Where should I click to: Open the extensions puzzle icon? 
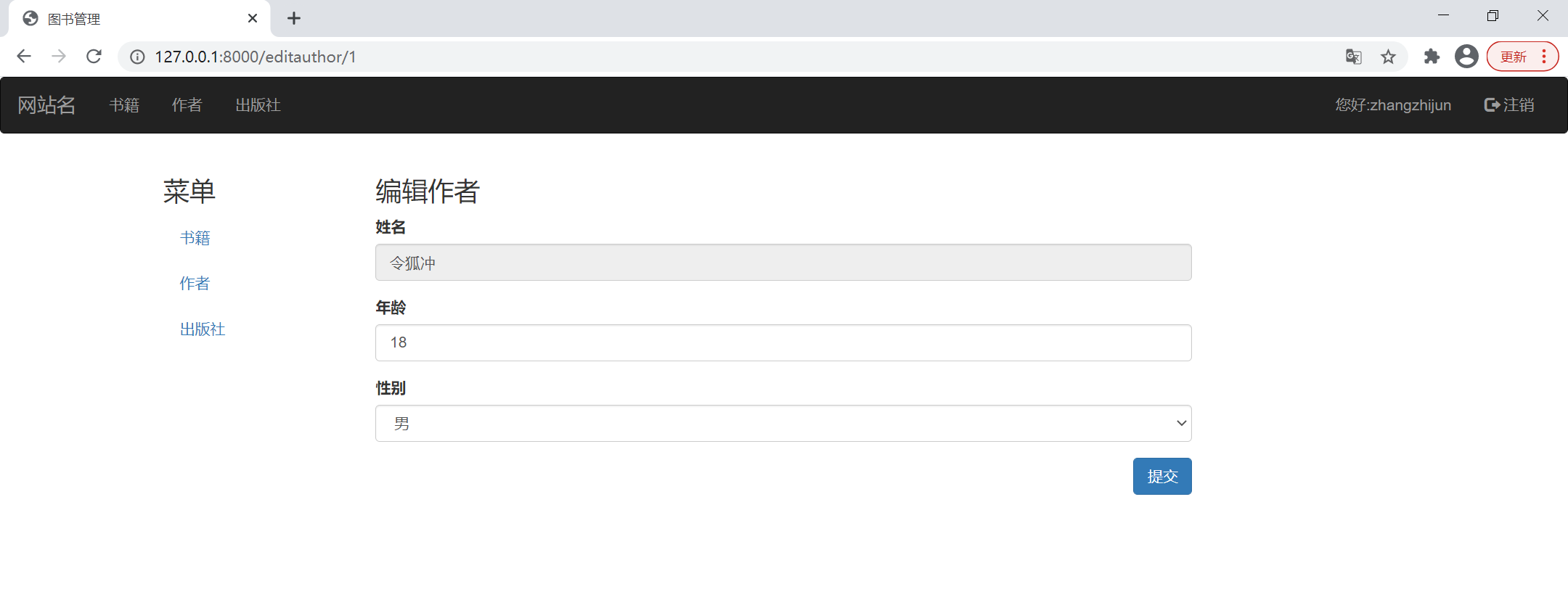[x=1432, y=57]
